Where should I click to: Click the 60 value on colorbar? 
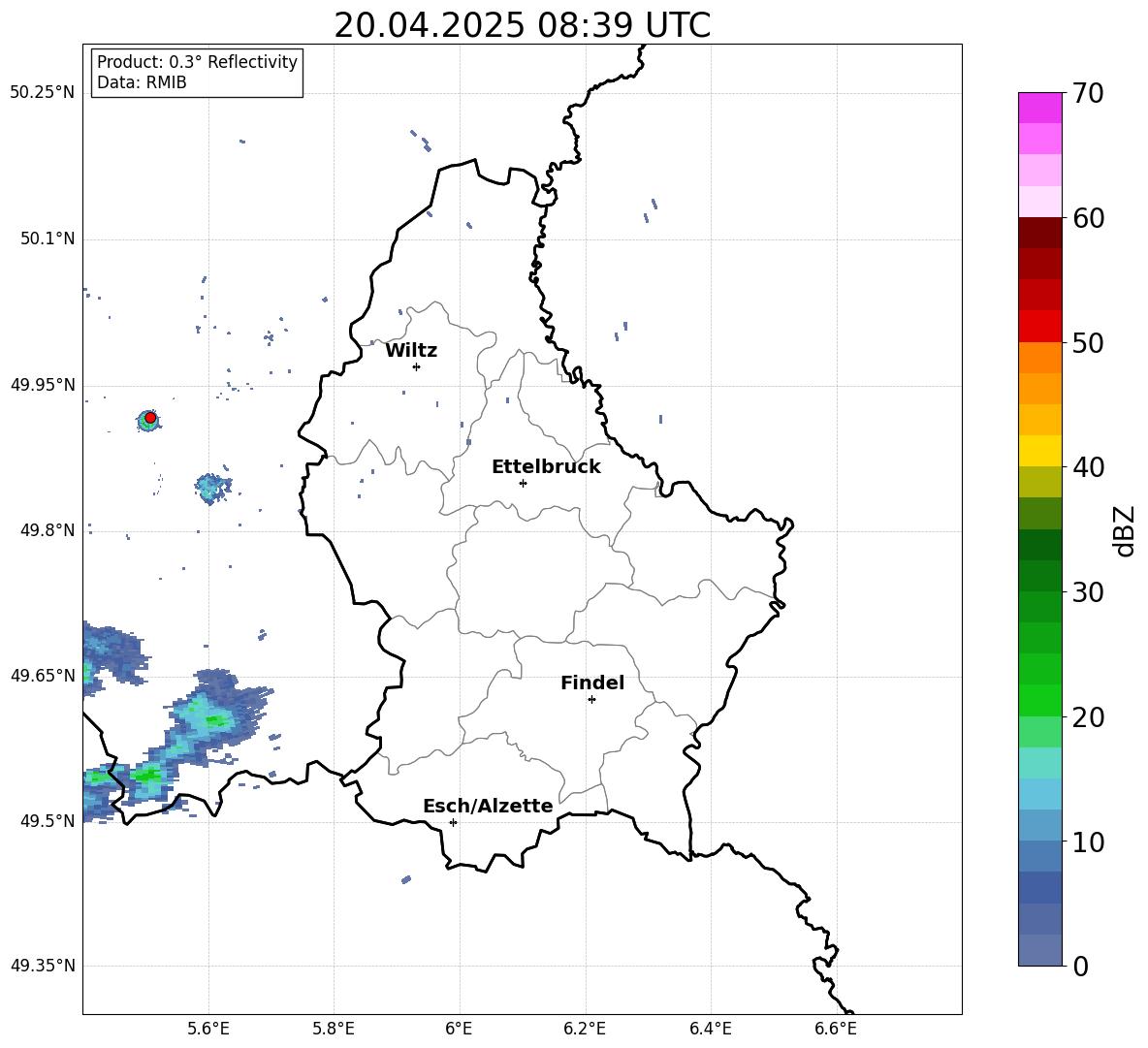1087,218
